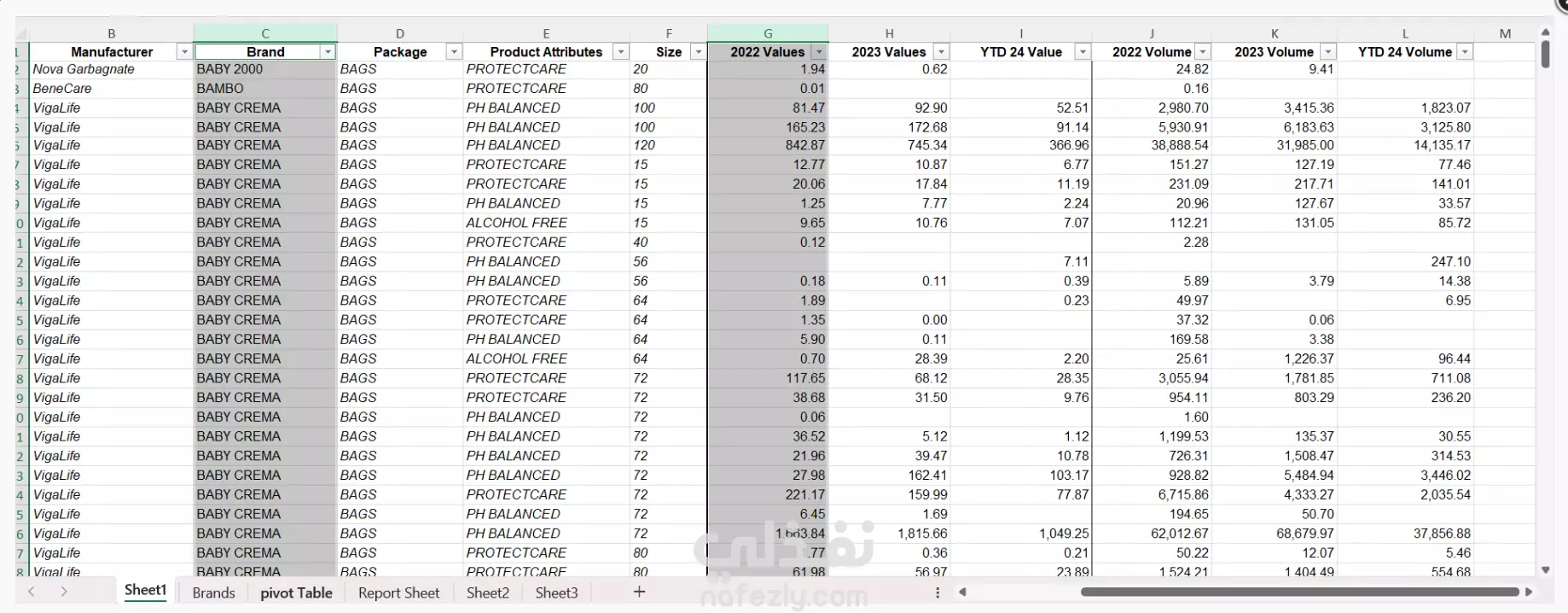Select column K header
Screen dimensions: 1568x613
click(1275, 33)
